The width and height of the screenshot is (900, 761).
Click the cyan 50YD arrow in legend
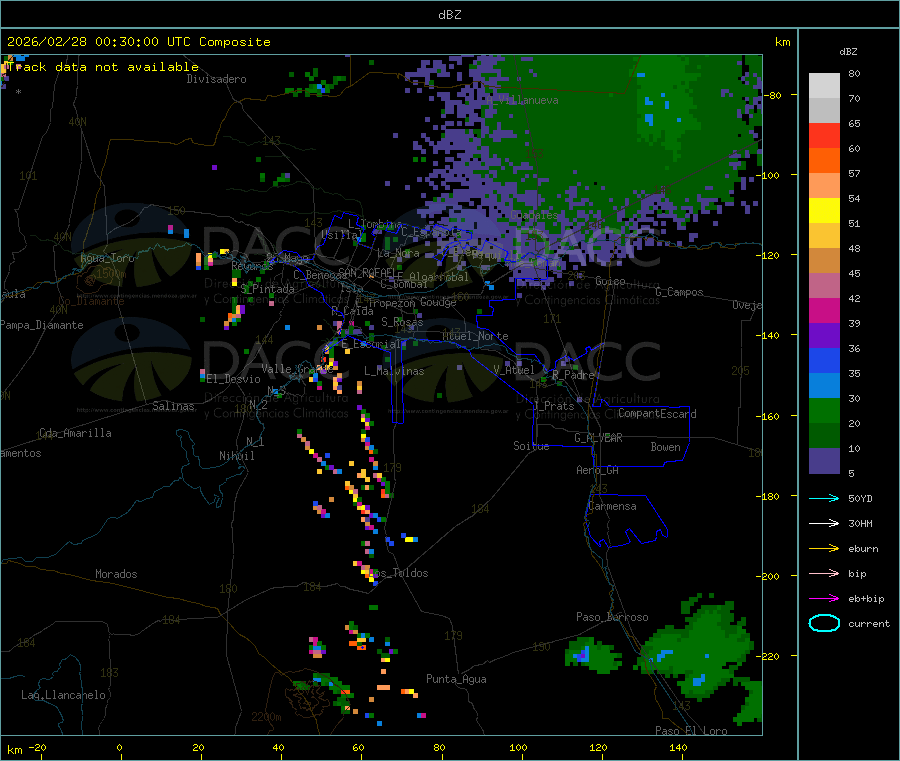click(x=824, y=498)
